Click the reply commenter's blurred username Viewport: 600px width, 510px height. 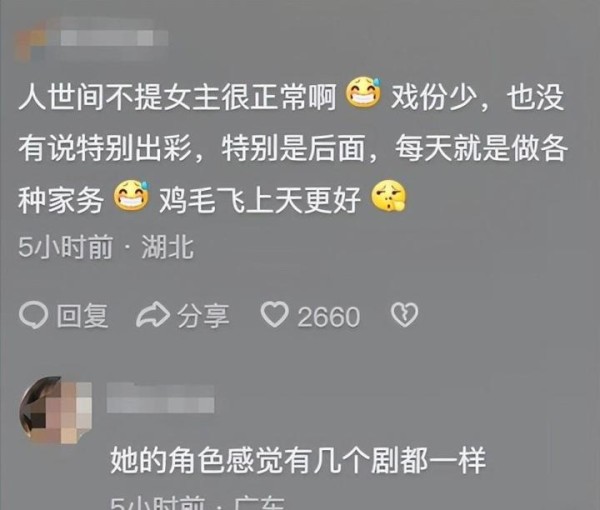(x=160, y=399)
